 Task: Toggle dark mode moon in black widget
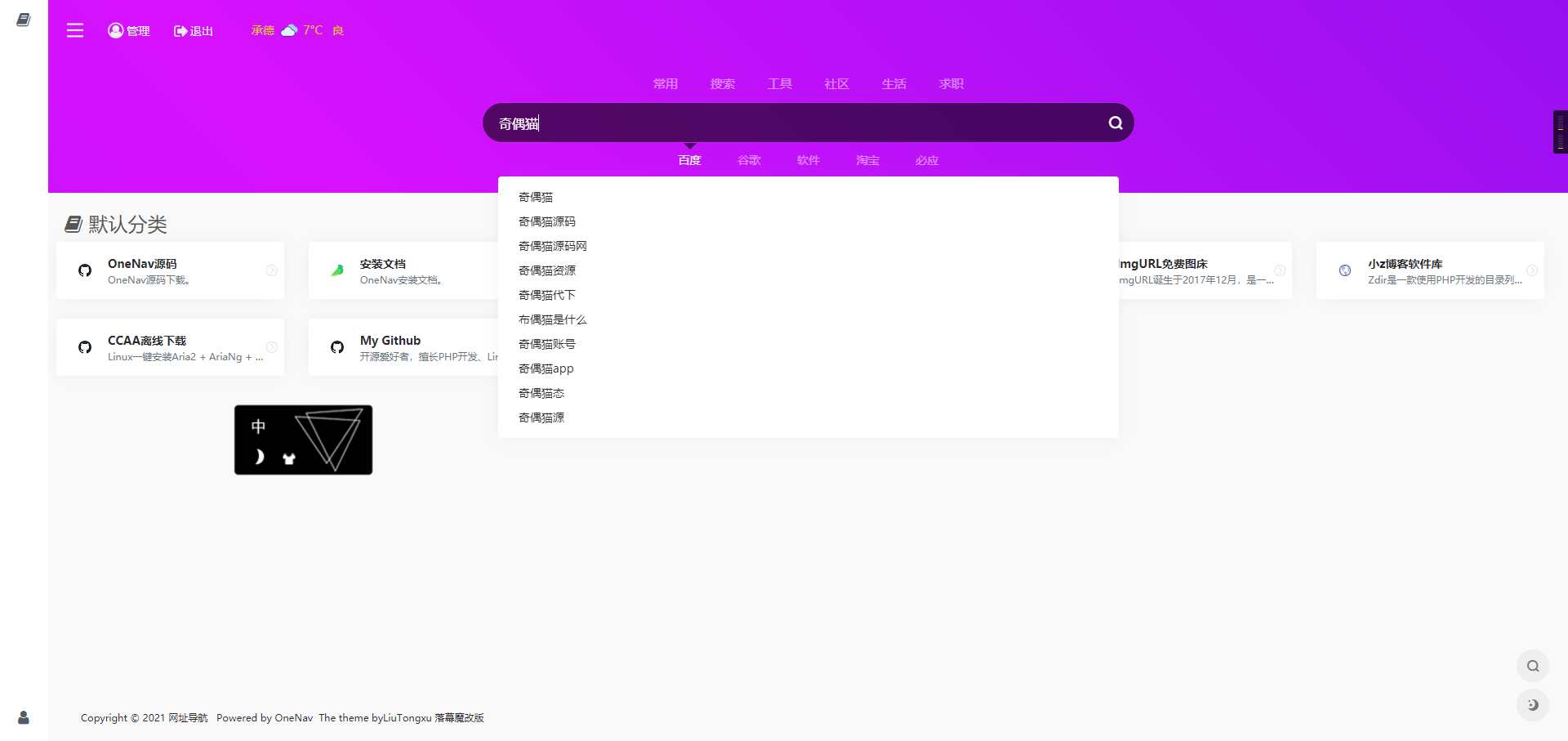[259, 457]
